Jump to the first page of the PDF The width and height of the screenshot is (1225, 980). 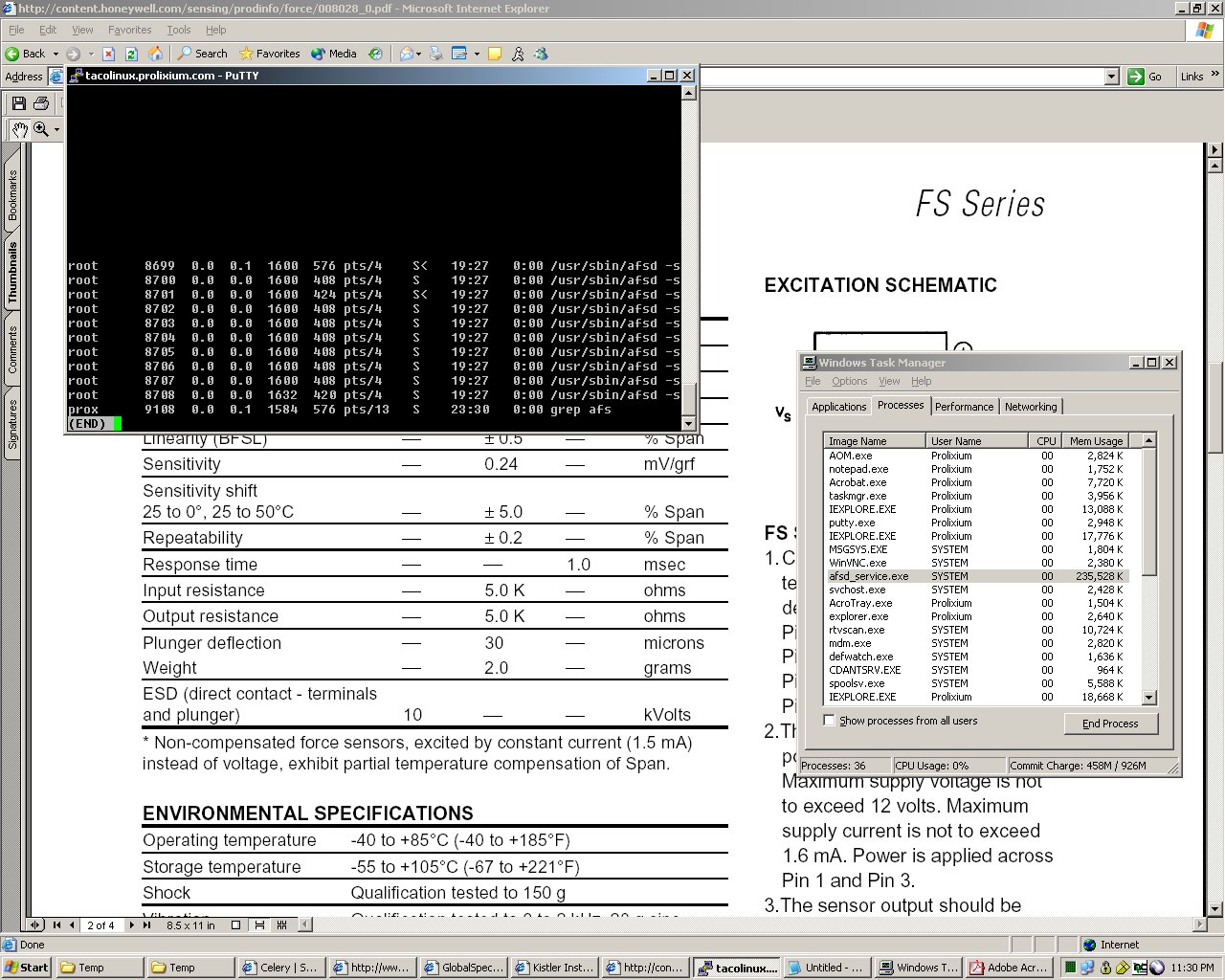56,924
